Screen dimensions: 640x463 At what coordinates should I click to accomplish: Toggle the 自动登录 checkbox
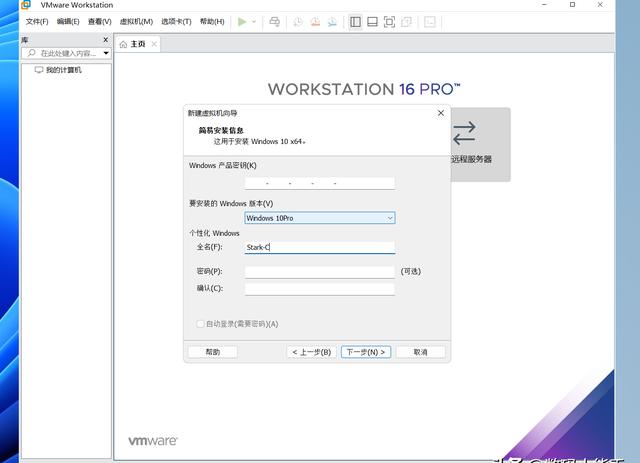pyautogui.click(x=200, y=324)
